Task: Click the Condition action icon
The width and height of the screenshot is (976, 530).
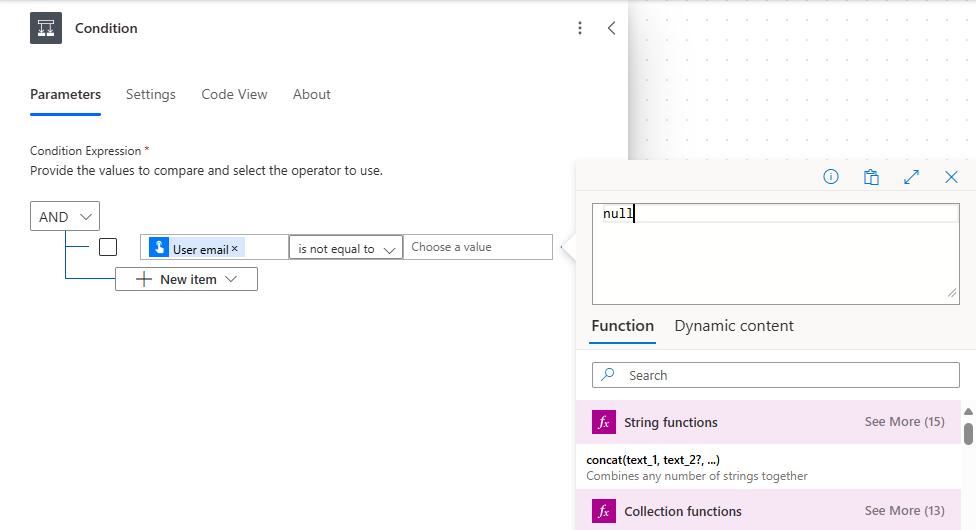Action: (46, 28)
